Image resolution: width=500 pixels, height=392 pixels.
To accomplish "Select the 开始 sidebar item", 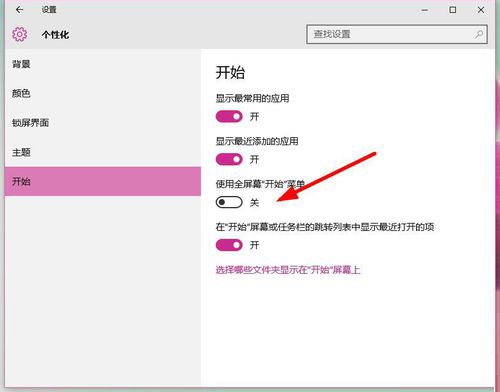I will coord(103,181).
